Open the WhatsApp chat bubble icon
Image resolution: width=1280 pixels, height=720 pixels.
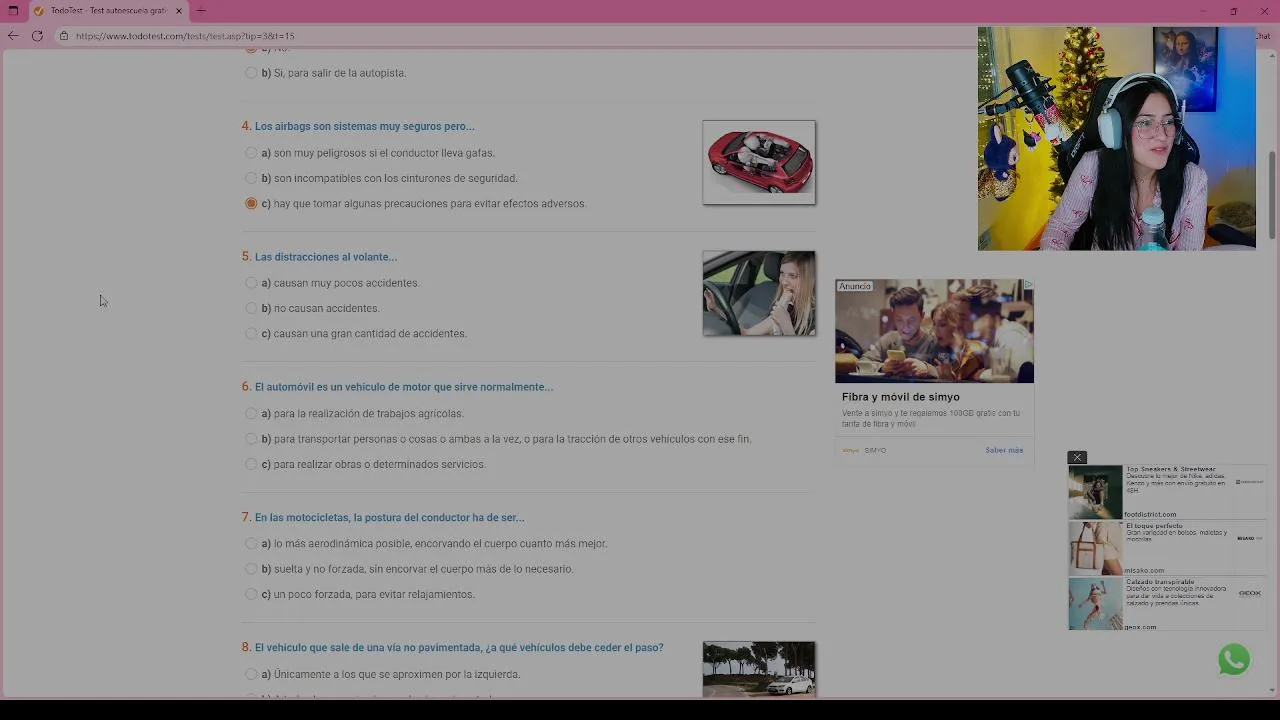coord(1234,660)
